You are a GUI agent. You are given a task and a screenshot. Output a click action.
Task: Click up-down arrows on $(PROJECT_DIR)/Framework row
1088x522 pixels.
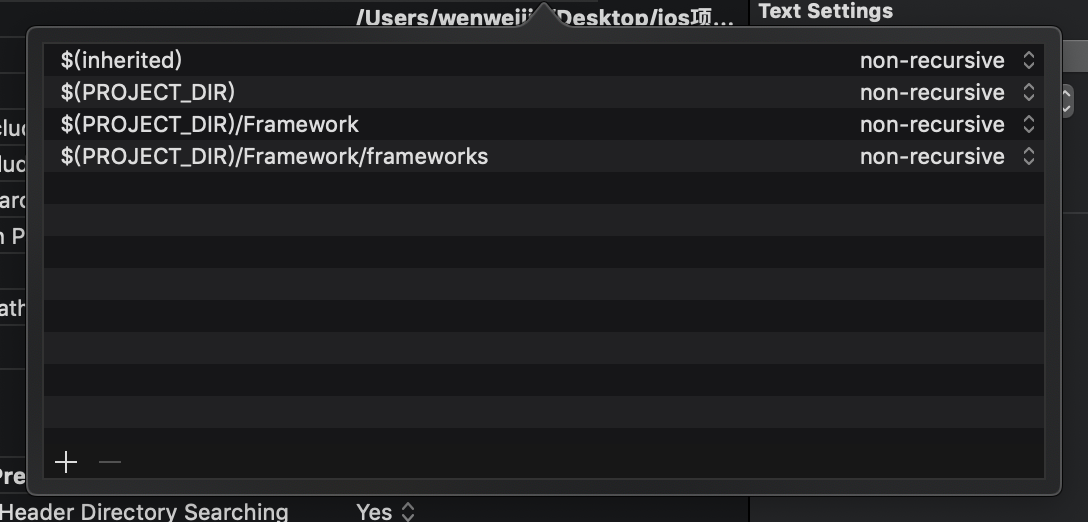(x=1028, y=125)
